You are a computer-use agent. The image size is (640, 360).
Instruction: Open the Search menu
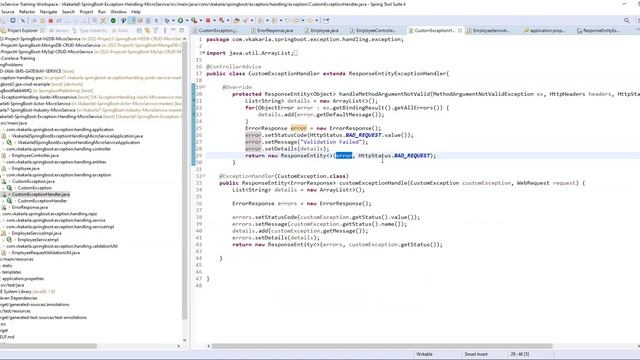(68, 12)
